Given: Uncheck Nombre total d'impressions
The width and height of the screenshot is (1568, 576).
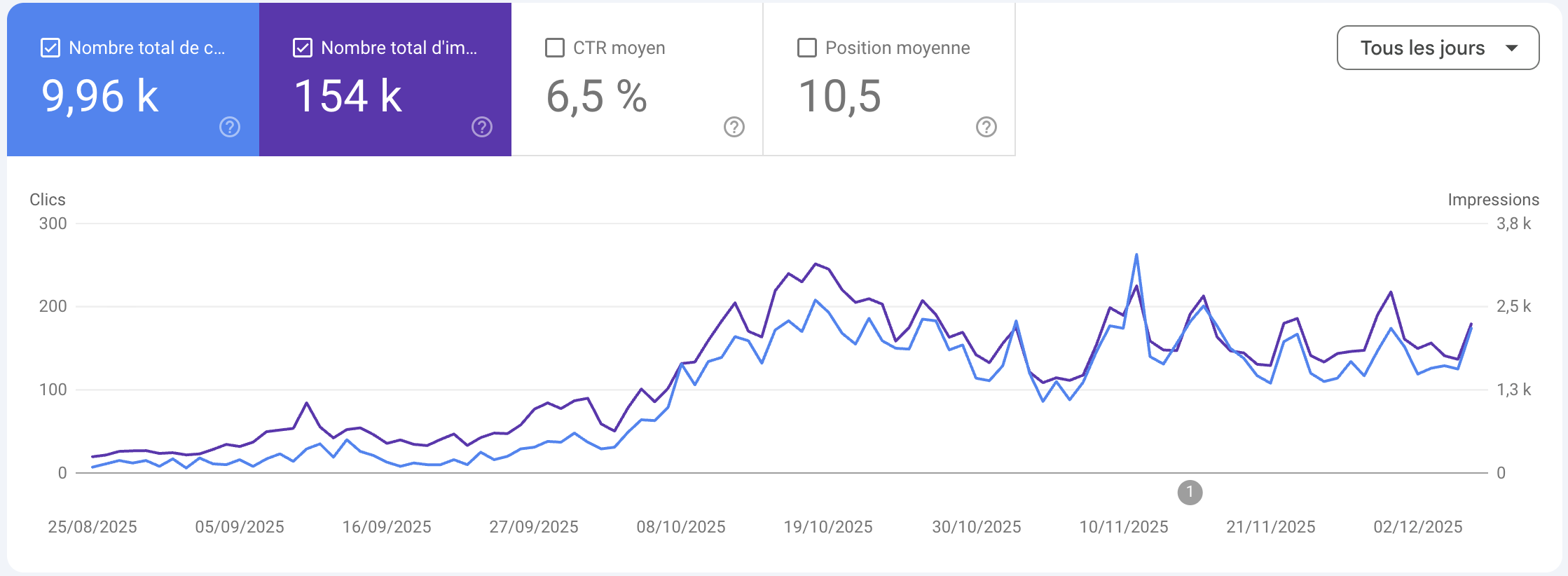Looking at the screenshot, I should (303, 48).
